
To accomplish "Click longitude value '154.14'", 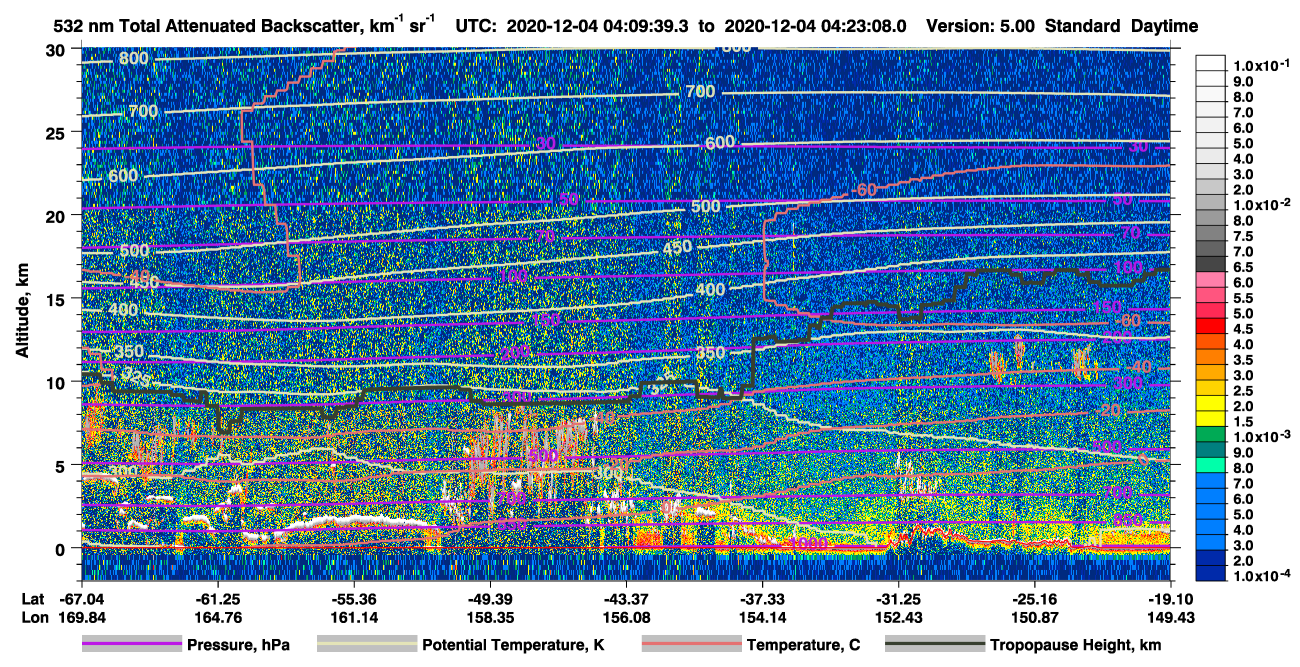I will click(762, 618).
